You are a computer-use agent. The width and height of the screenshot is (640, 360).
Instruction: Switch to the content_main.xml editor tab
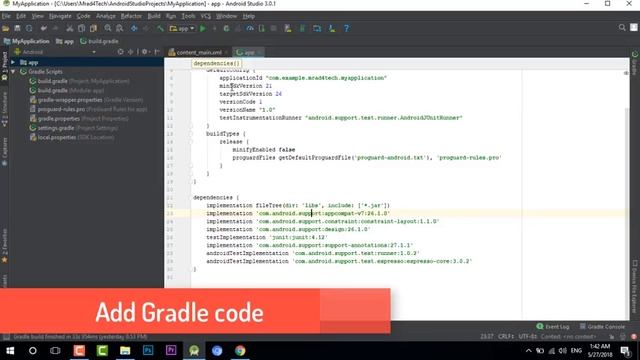tap(199, 52)
